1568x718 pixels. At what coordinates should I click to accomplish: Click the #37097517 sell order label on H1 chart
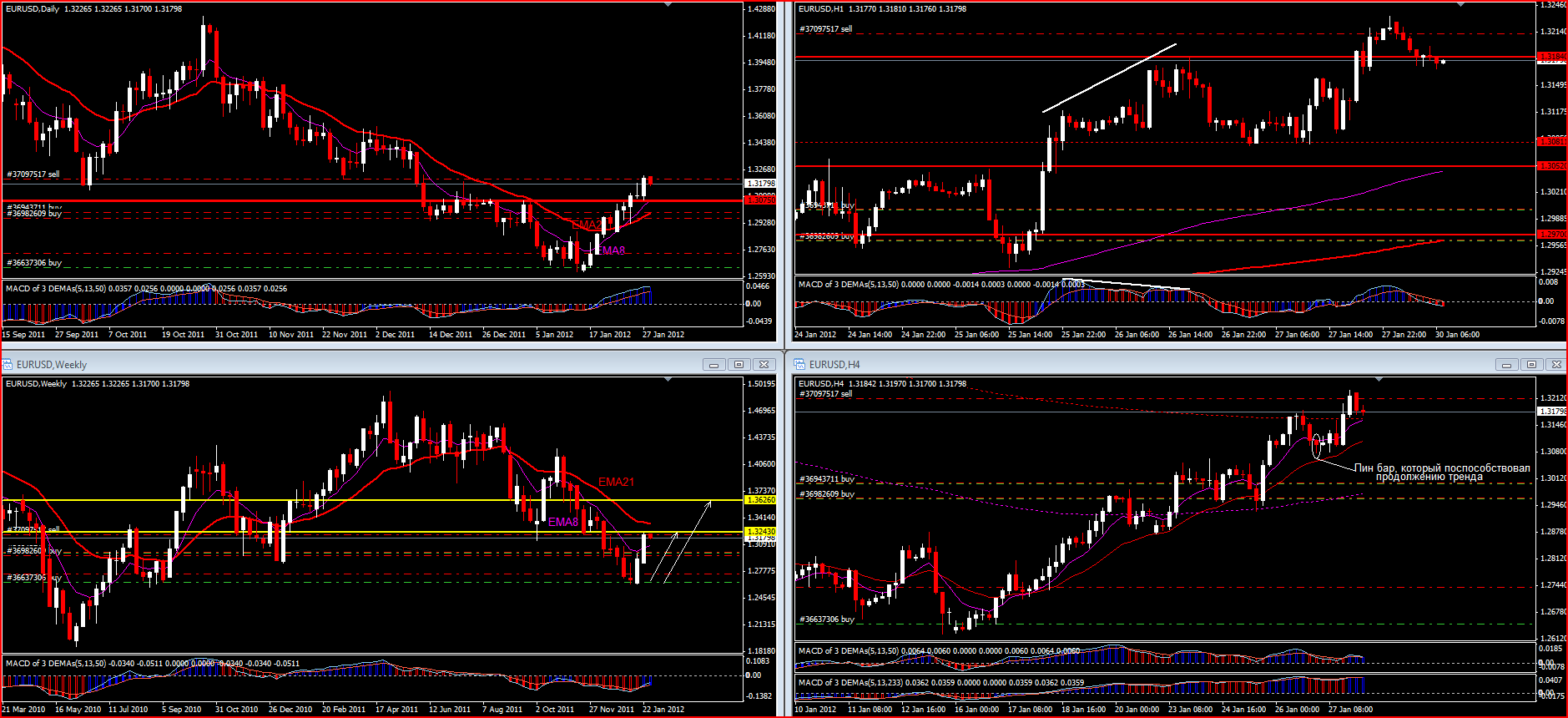tap(826, 29)
